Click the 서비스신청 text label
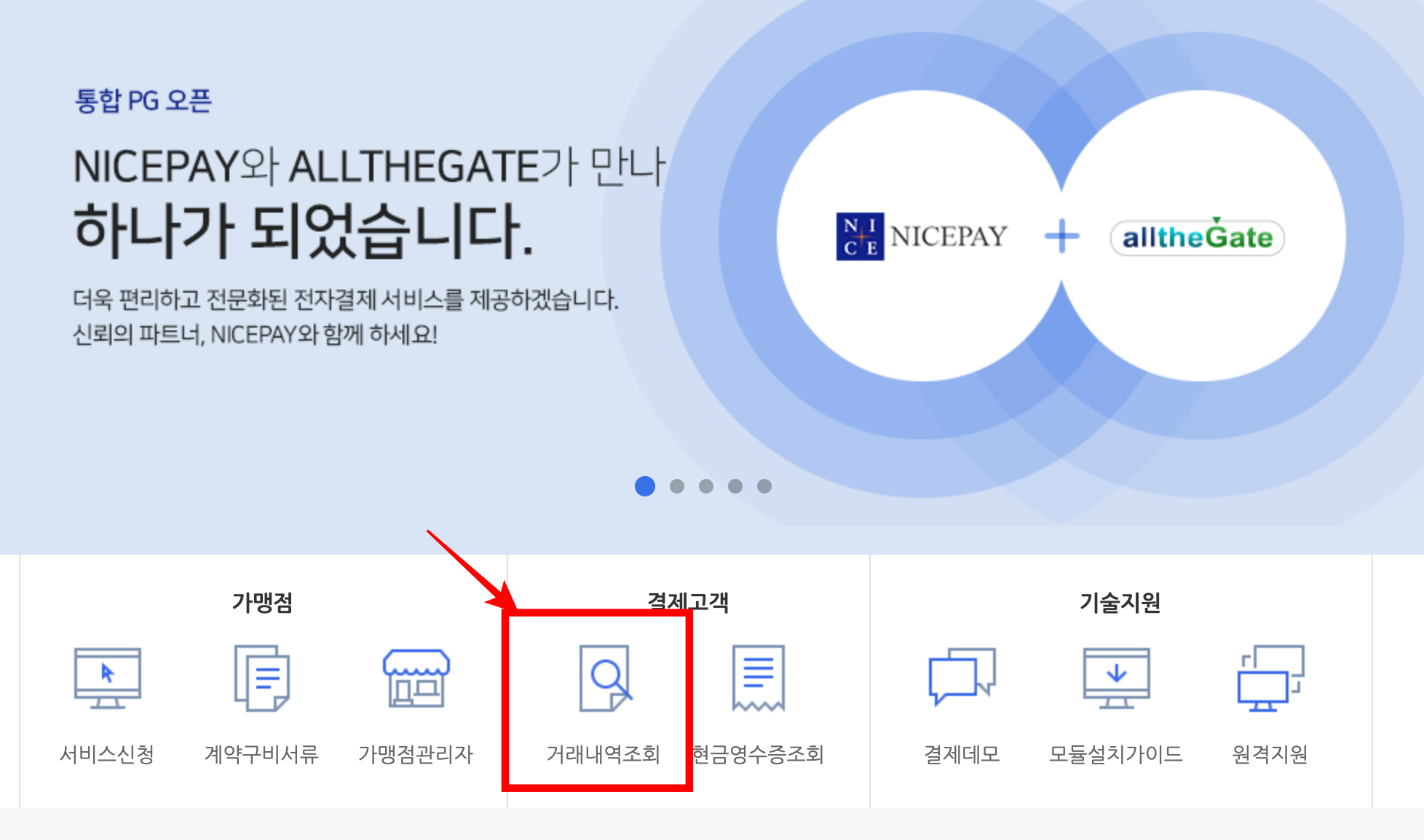 (x=108, y=754)
